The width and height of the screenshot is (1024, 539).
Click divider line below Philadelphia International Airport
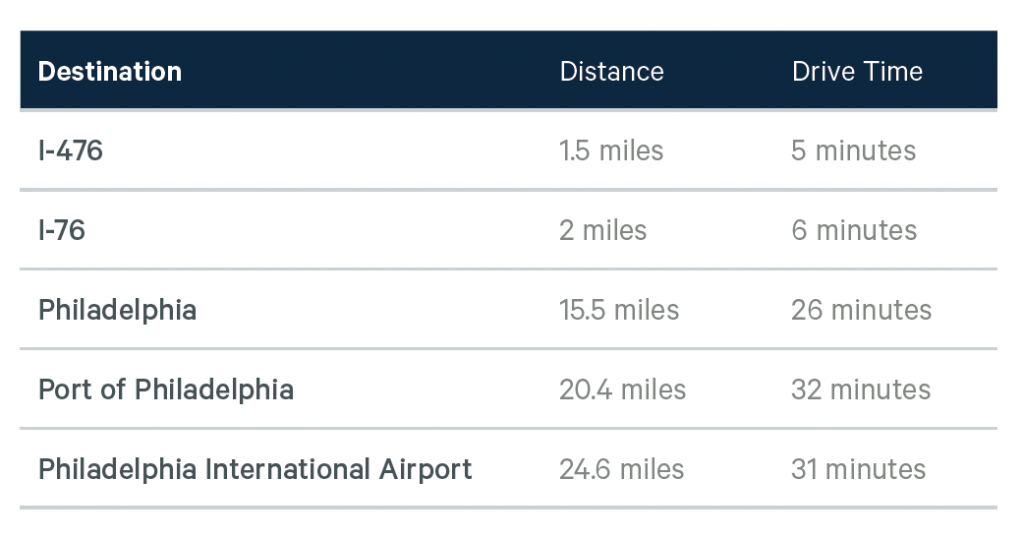(x=508, y=508)
